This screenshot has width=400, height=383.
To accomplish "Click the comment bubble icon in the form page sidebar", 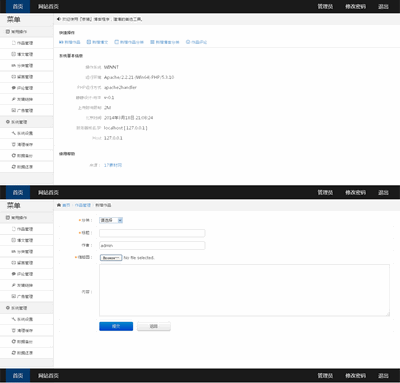I will pos(14,274).
